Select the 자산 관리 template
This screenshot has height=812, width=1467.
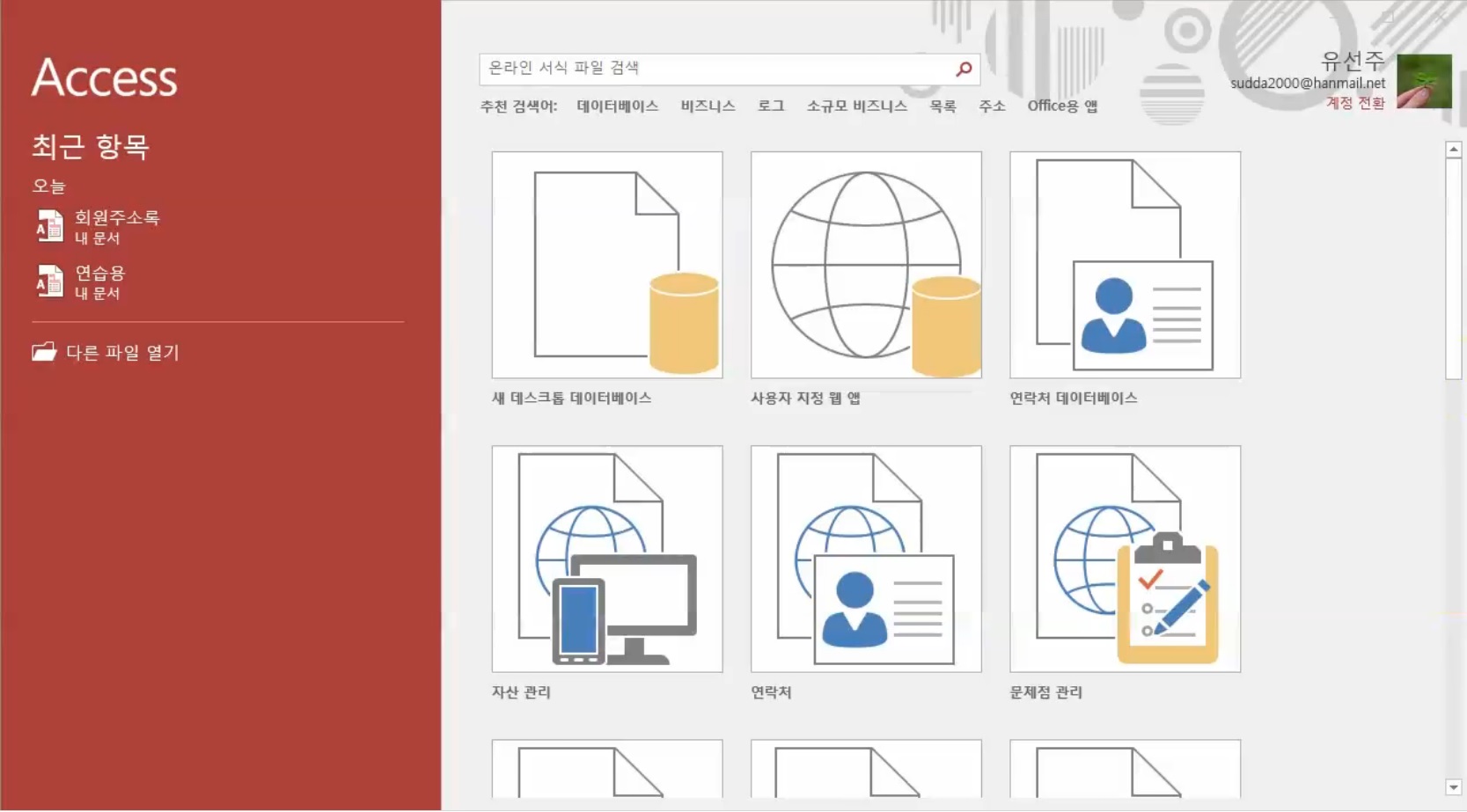click(x=607, y=559)
